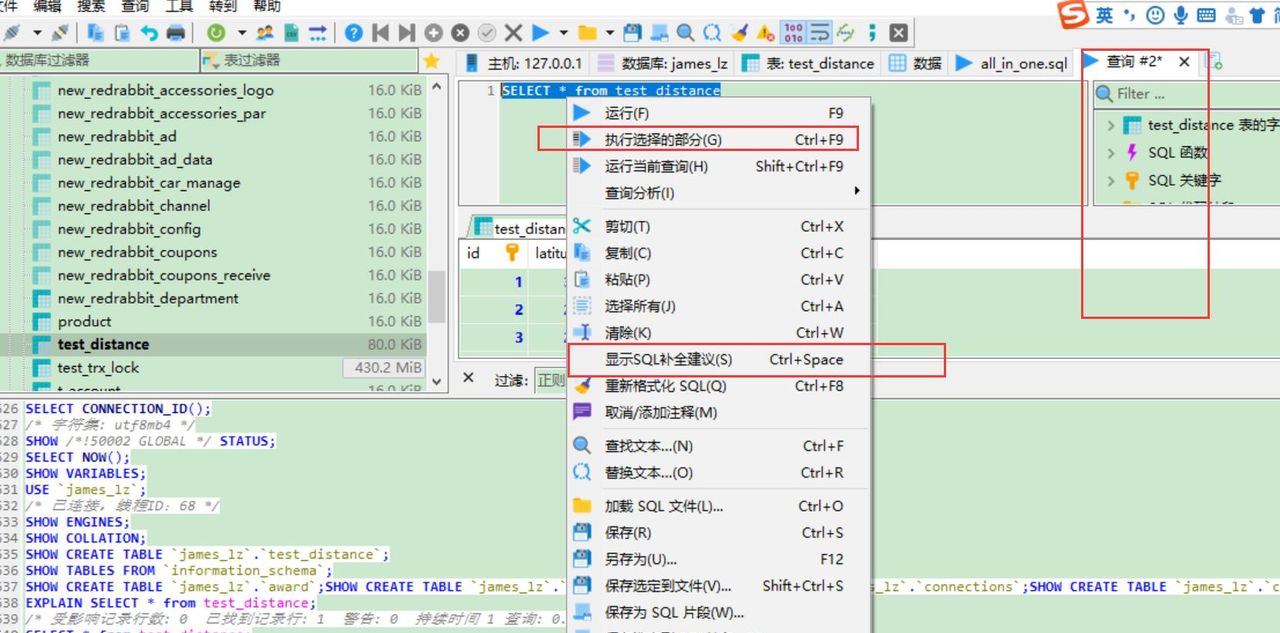Toggle the binary 100/010 display button
Viewport: 1280px width, 633px height.
pyautogui.click(x=793, y=33)
